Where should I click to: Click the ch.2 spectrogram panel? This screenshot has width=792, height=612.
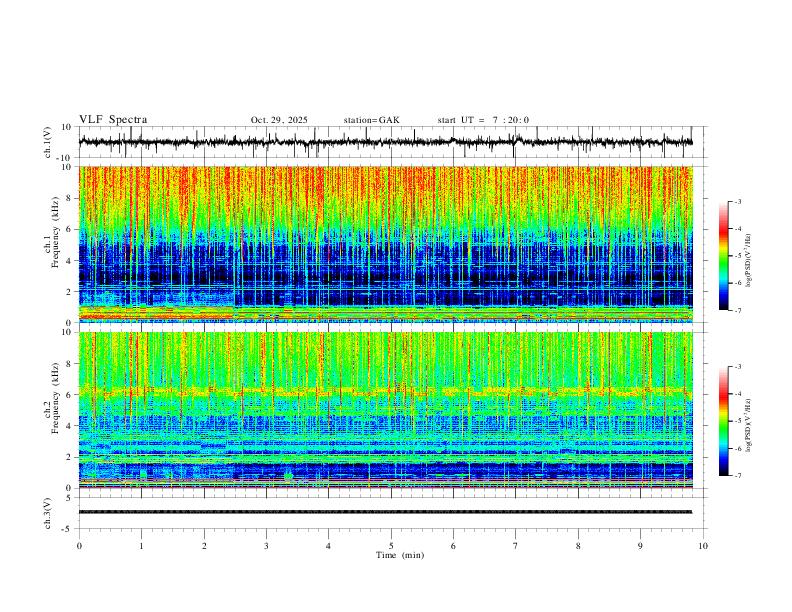(x=385, y=410)
